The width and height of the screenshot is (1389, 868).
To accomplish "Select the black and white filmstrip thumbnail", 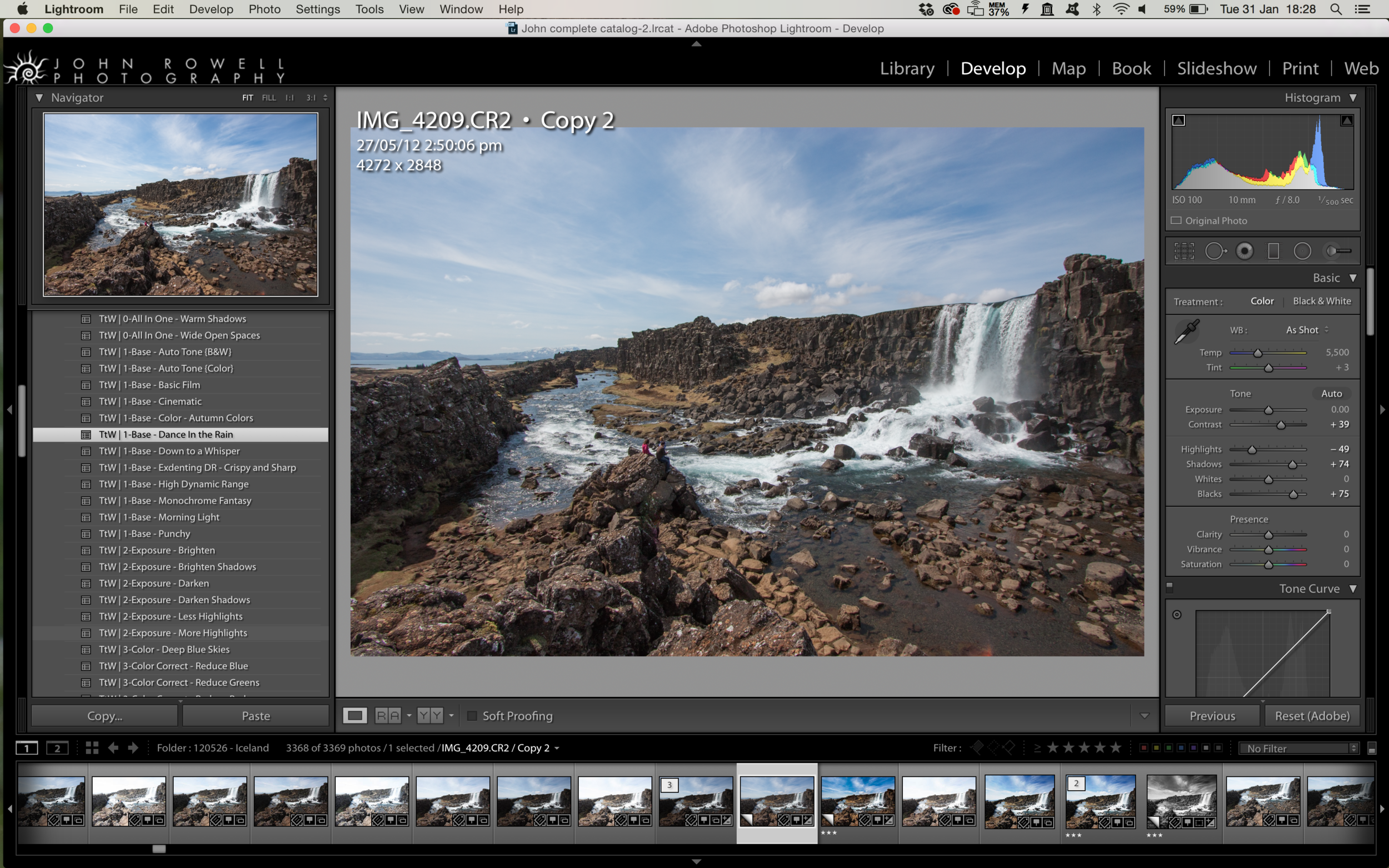I will coord(1181,801).
